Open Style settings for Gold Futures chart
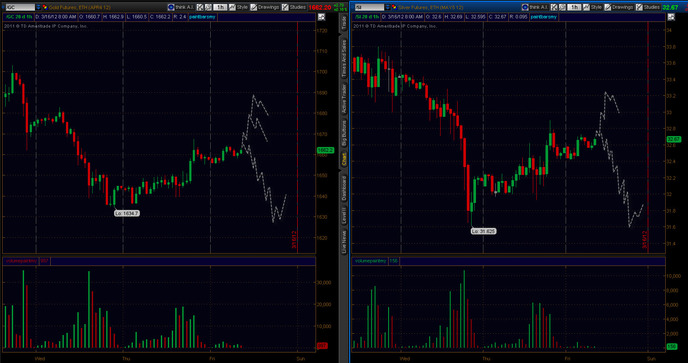 click(x=238, y=7)
